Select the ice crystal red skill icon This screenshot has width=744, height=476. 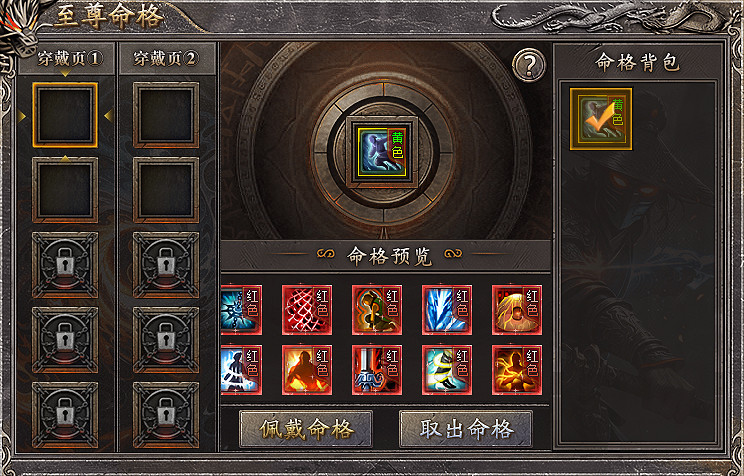447,310
